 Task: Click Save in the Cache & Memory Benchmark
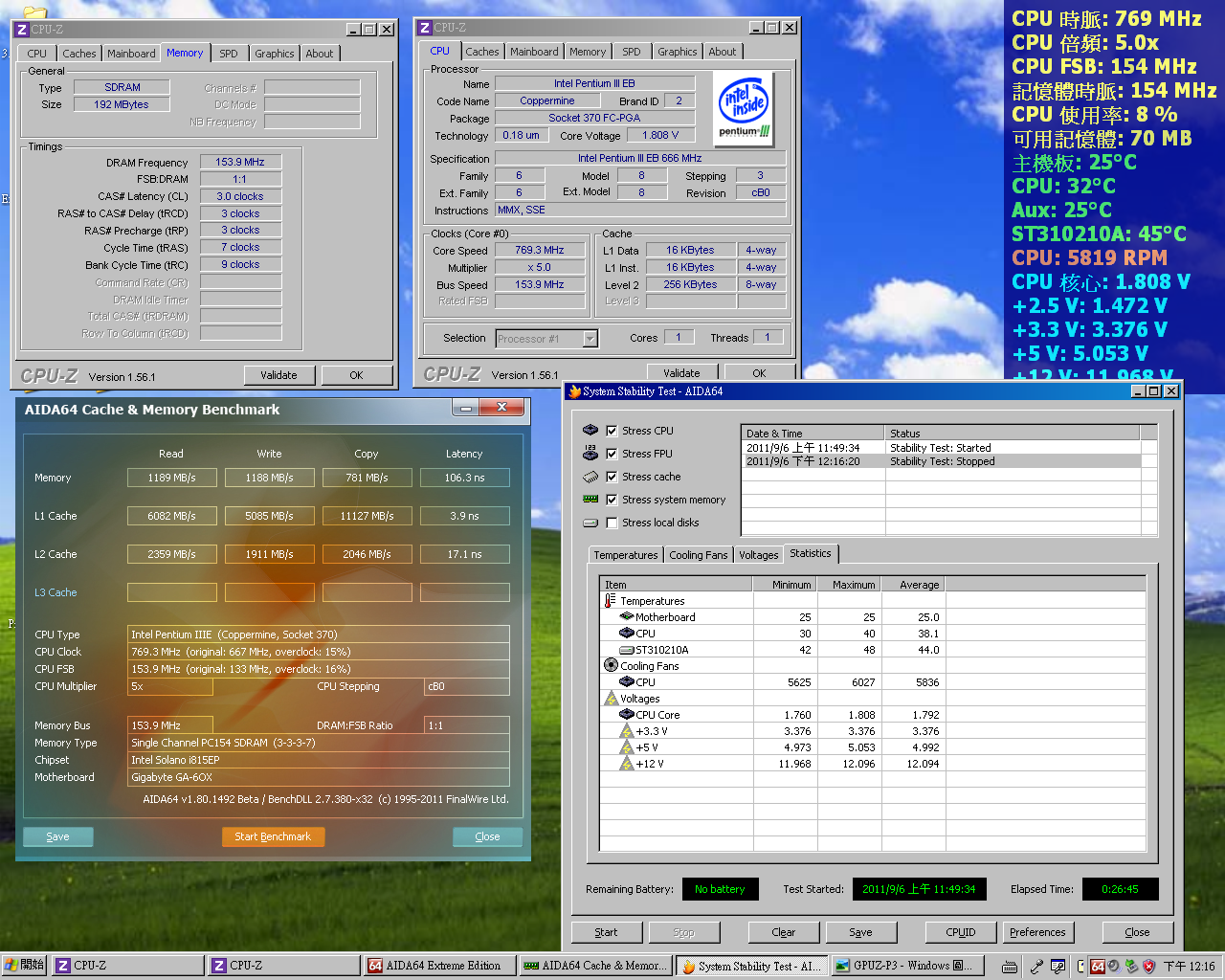tap(58, 836)
